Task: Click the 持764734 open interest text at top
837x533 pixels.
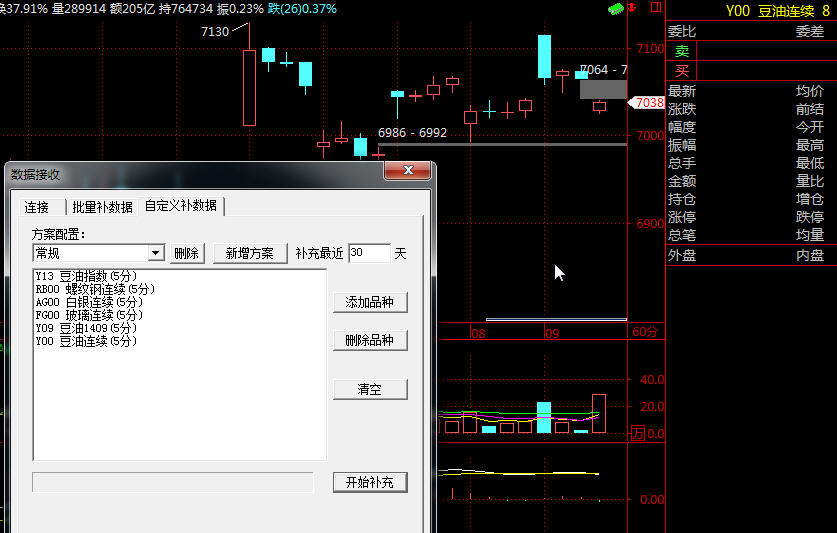Action: tap(185, 9)
